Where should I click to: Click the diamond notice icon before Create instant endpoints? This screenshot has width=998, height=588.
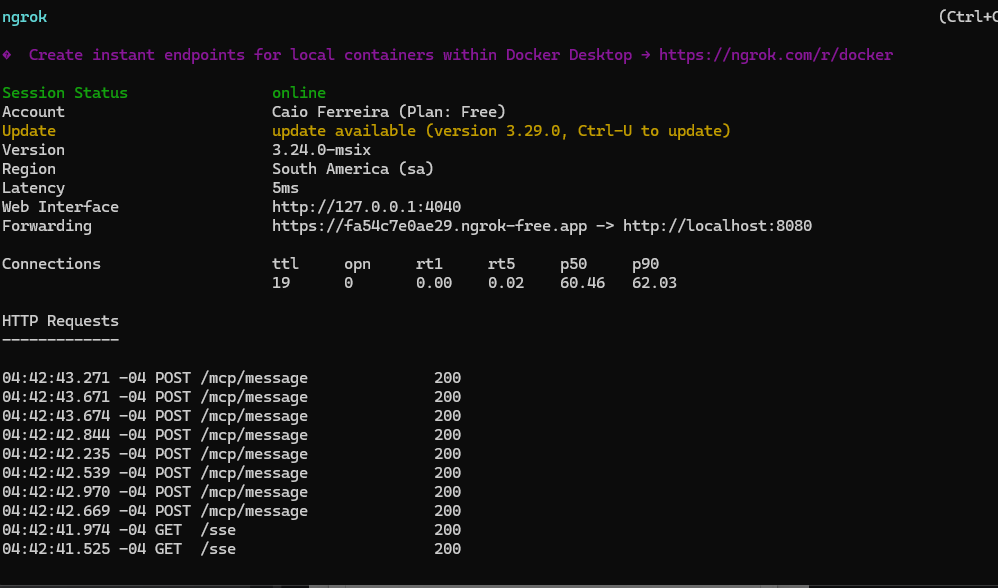point(9,54)
